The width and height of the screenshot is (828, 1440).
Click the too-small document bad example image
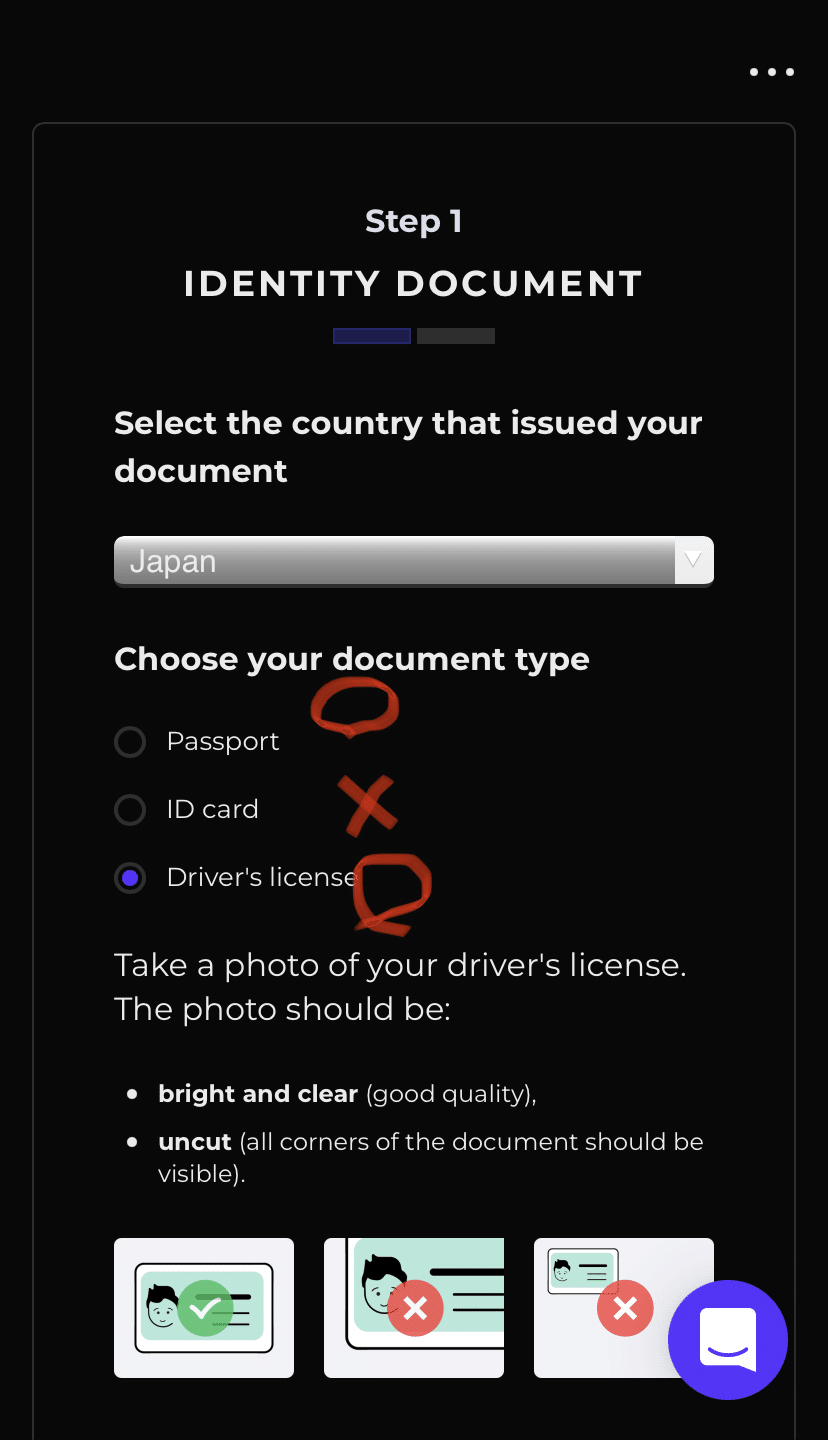point(624,1308)
